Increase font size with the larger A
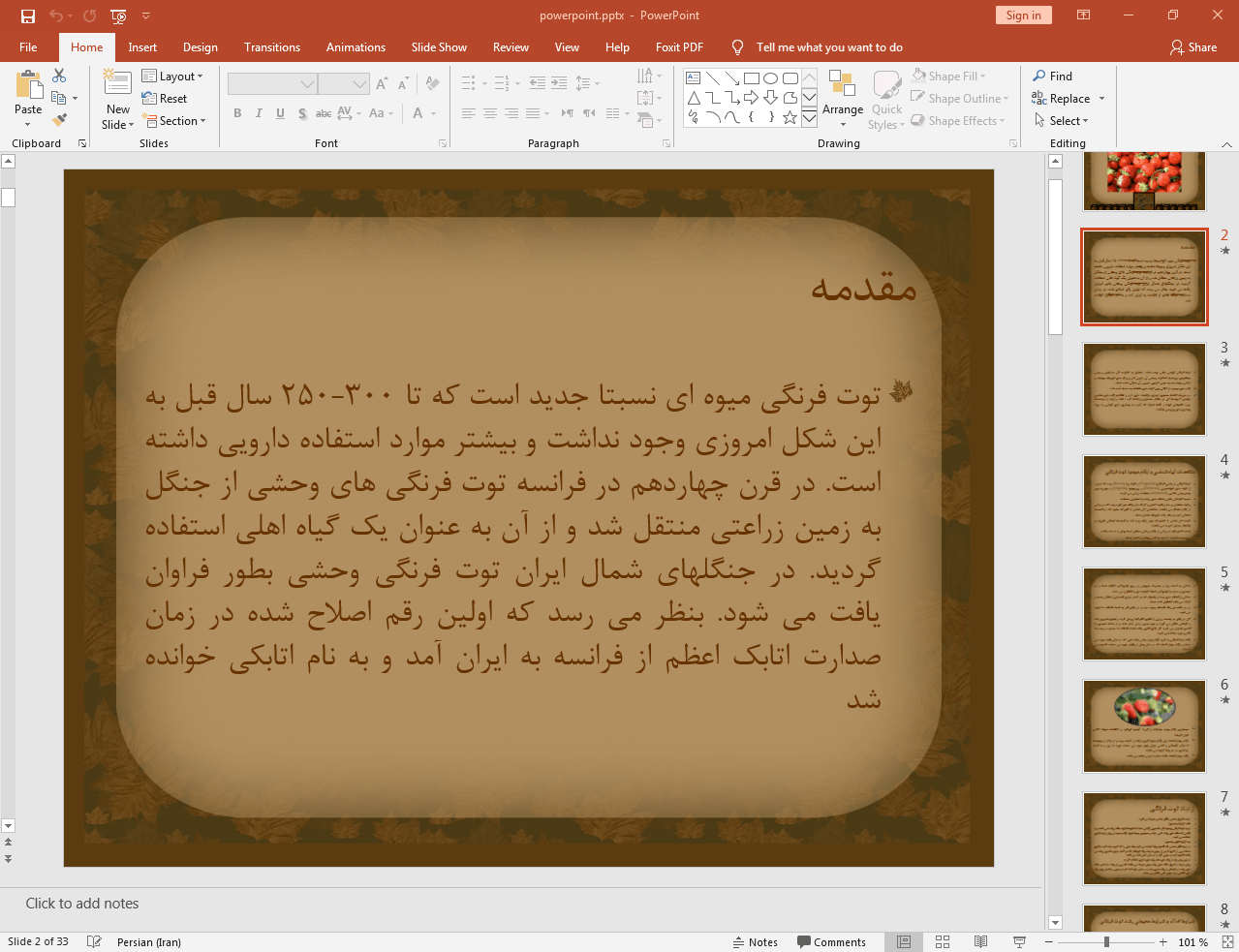The height and width of the screenshot is (952, 1239). (382, 84)
